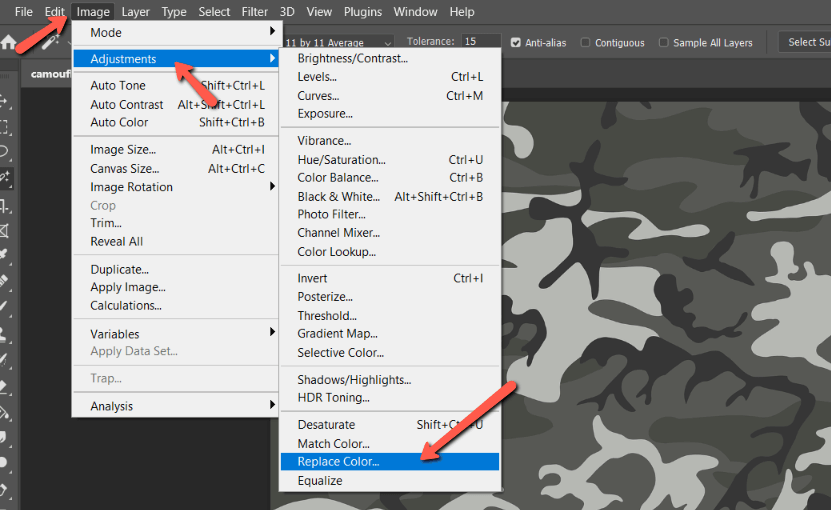Open the Filter menu
Viewport: 831px width, 510px height.
tap(255, 12)
